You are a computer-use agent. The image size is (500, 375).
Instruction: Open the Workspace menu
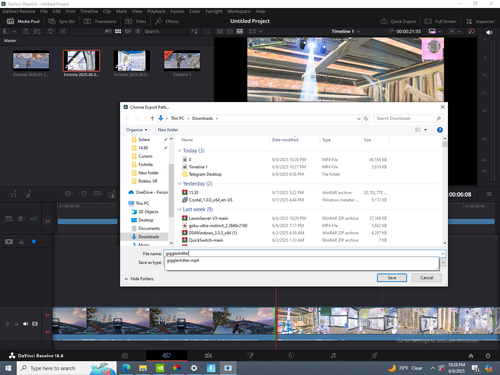[x=239, y=11]
